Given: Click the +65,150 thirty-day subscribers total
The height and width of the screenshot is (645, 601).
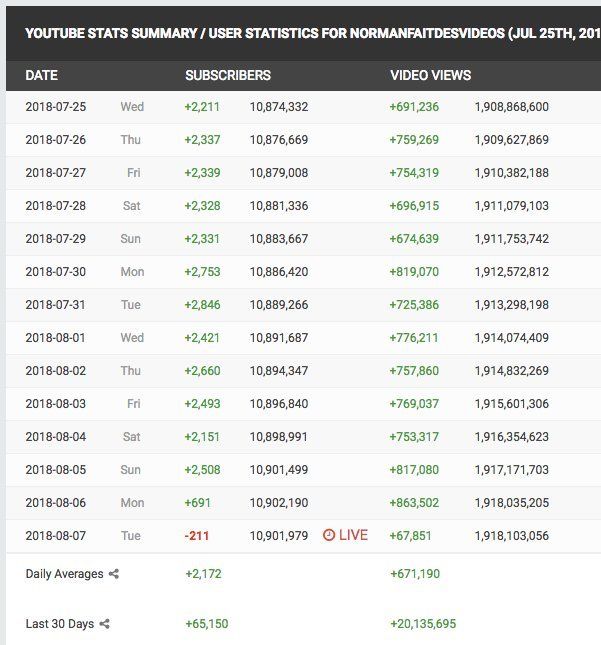Looking at the screenshot, I should coord(207,624).
